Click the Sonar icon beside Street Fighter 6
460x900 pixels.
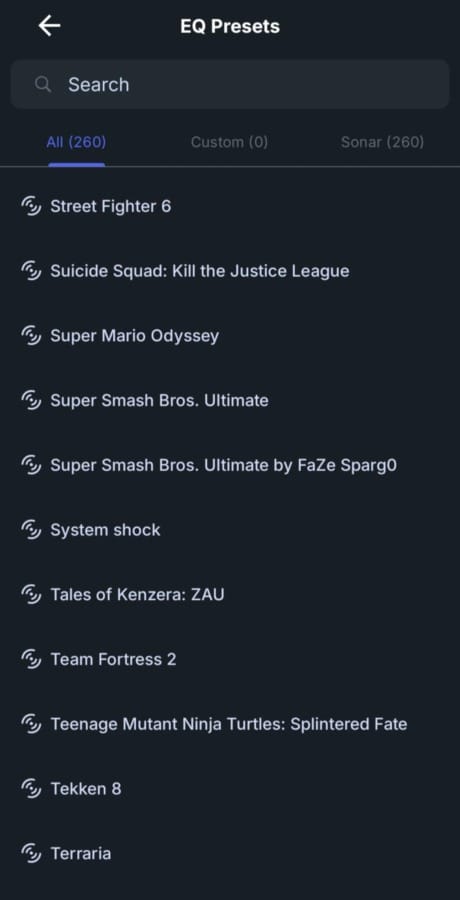pyautogui.click(x=31, y=206)
